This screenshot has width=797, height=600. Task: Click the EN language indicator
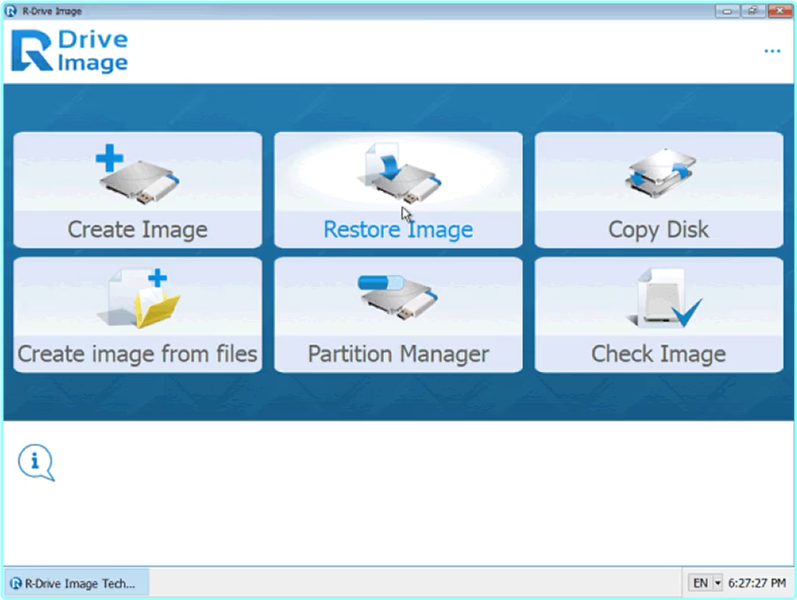click(x=700, y=583)
